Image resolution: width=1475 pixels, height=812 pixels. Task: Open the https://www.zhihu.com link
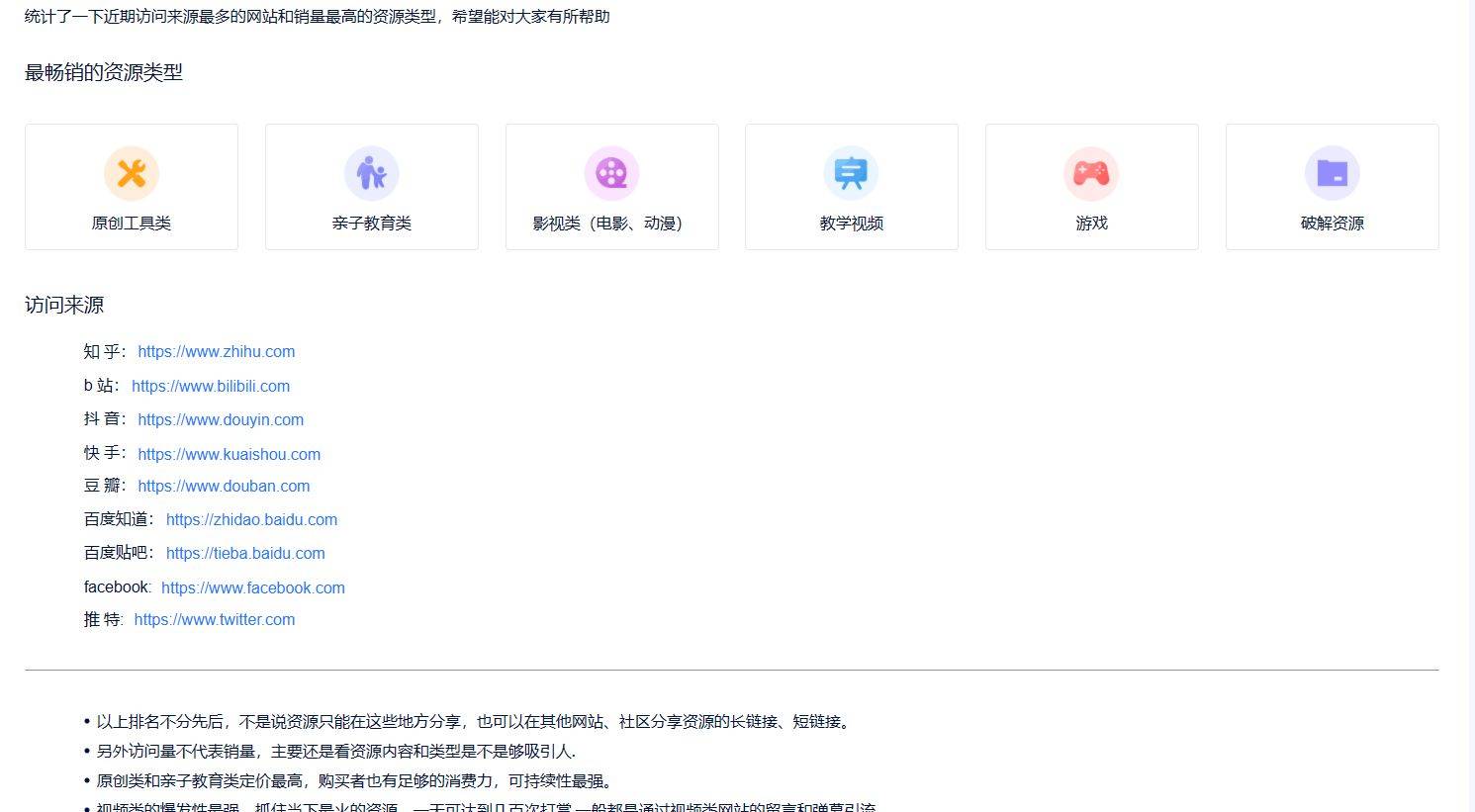pos(217,351)
